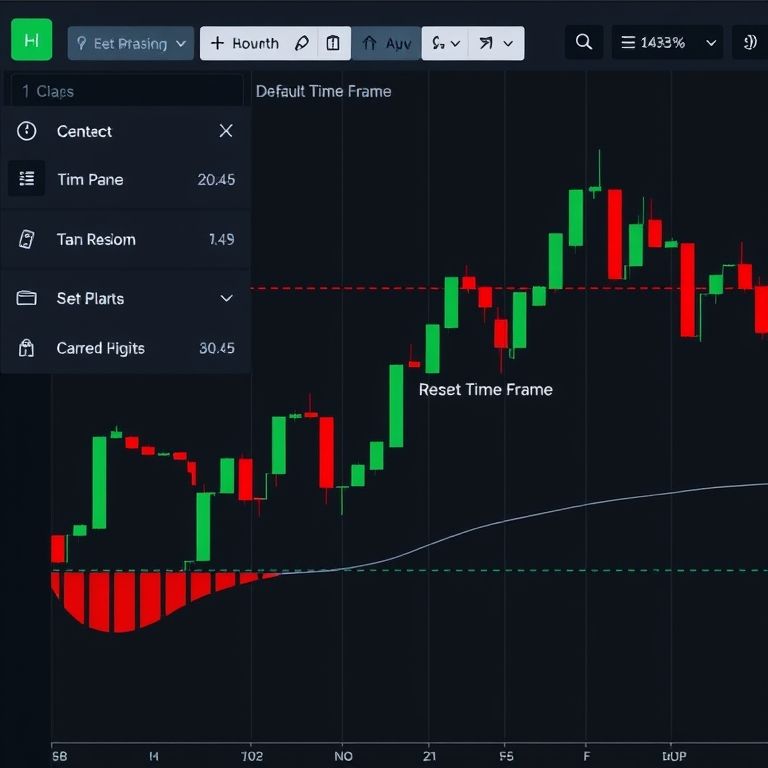Image resolution: width=768 pixels, height=768 pixels.
Task: Click the Hounth add button
Action: coord(246,44)
